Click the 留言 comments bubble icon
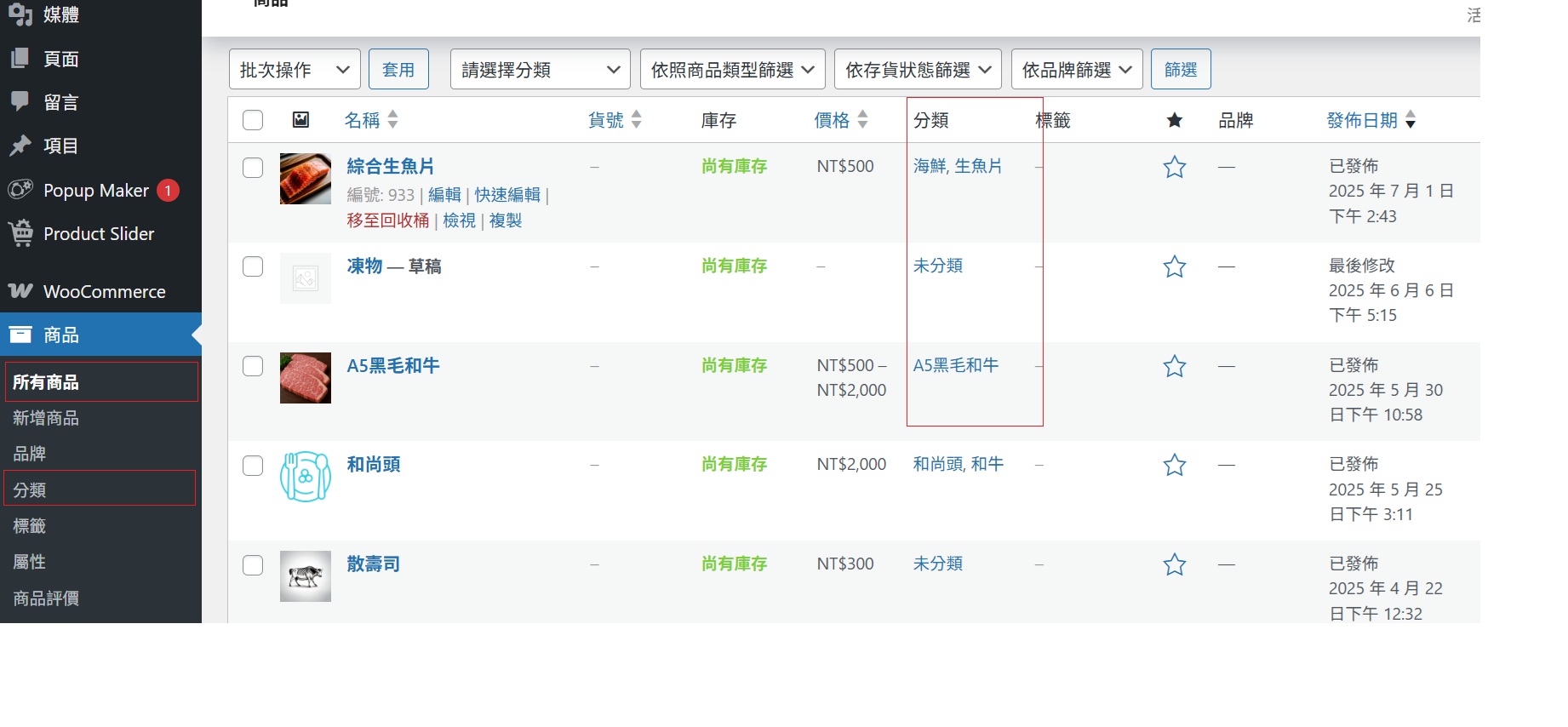 point(20,102)
